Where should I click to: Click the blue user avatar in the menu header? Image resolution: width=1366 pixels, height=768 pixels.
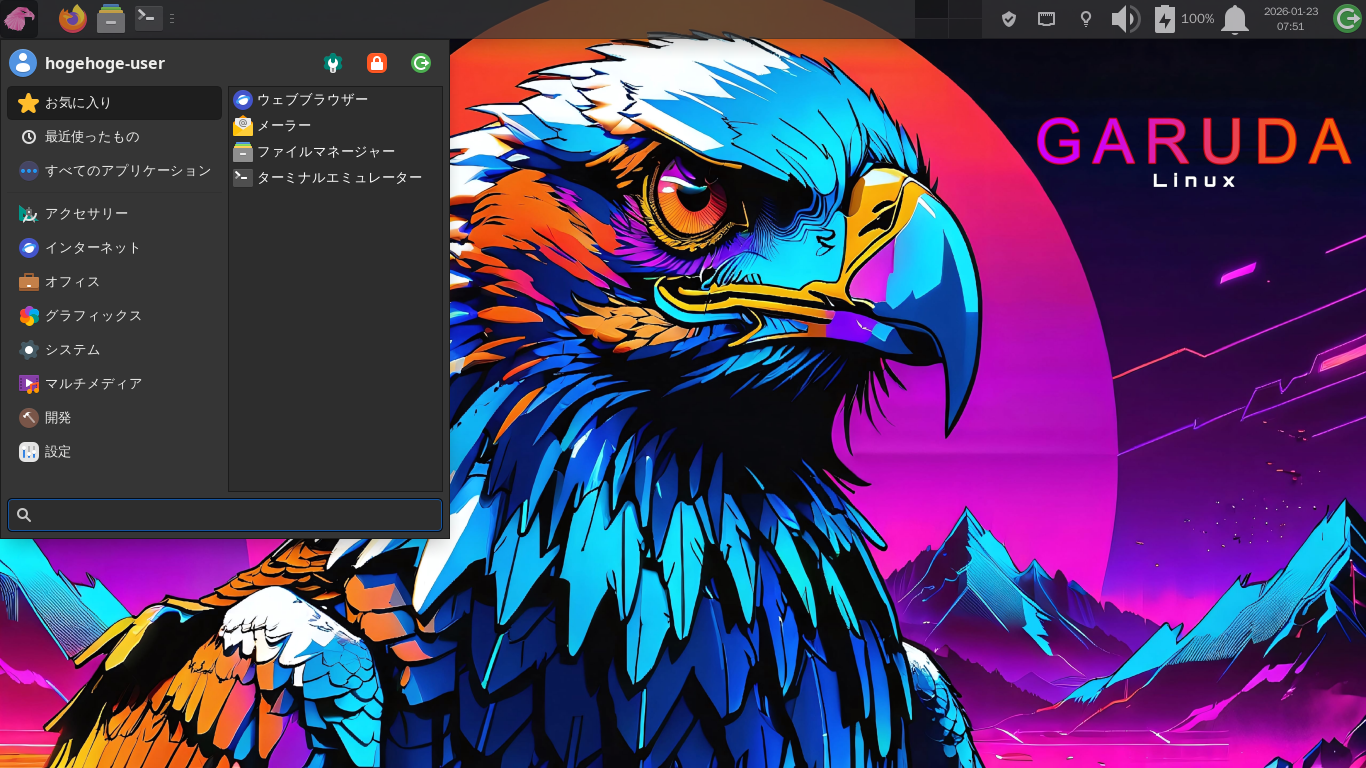(23, 63)
